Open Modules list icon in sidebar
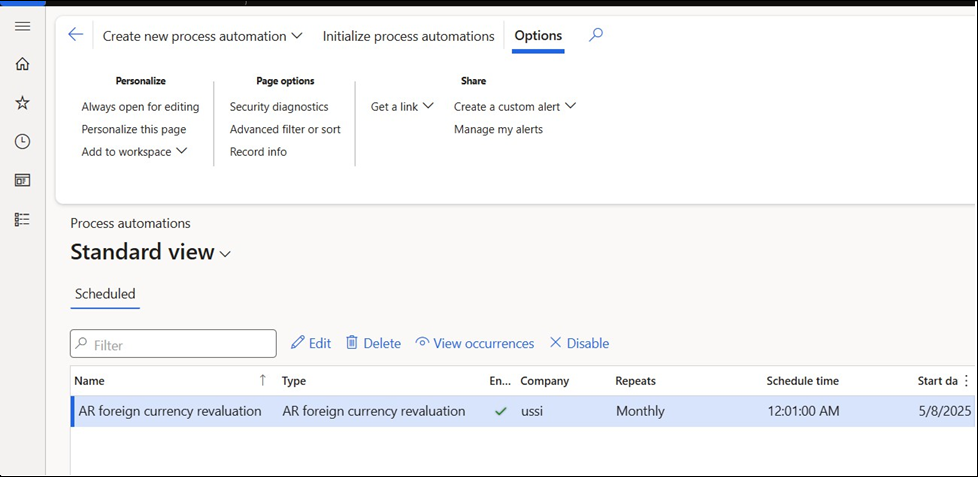This screenshot has height=477, width=978. pos(22,219)
